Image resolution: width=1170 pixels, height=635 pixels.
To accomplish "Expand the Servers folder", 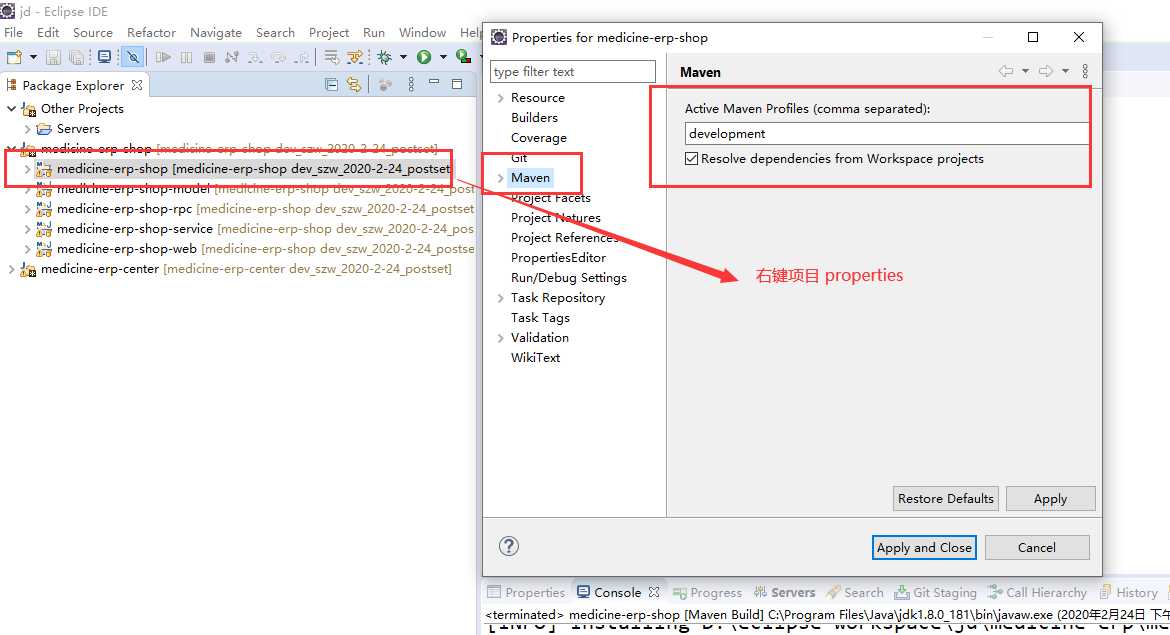I will [x=28, y=128].
